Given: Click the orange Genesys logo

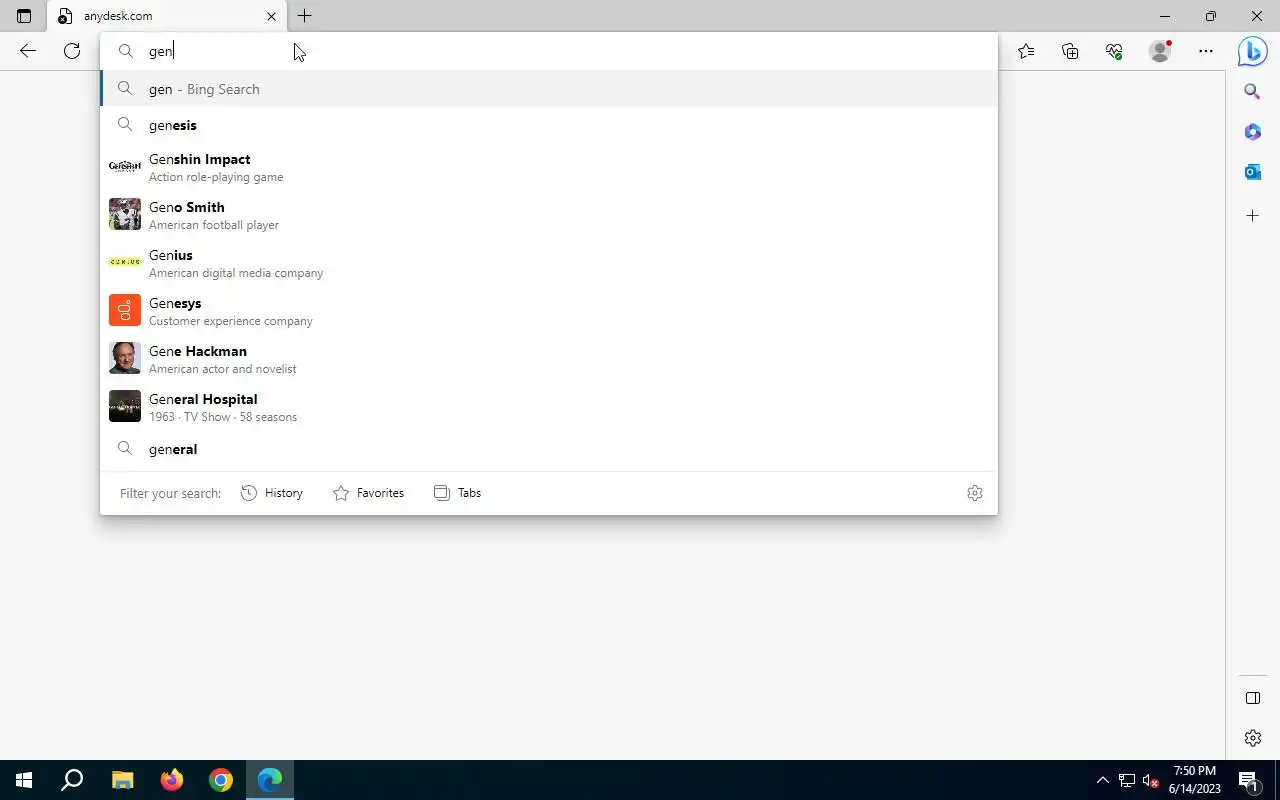Looking at the screenshot, I should (125, 310).
